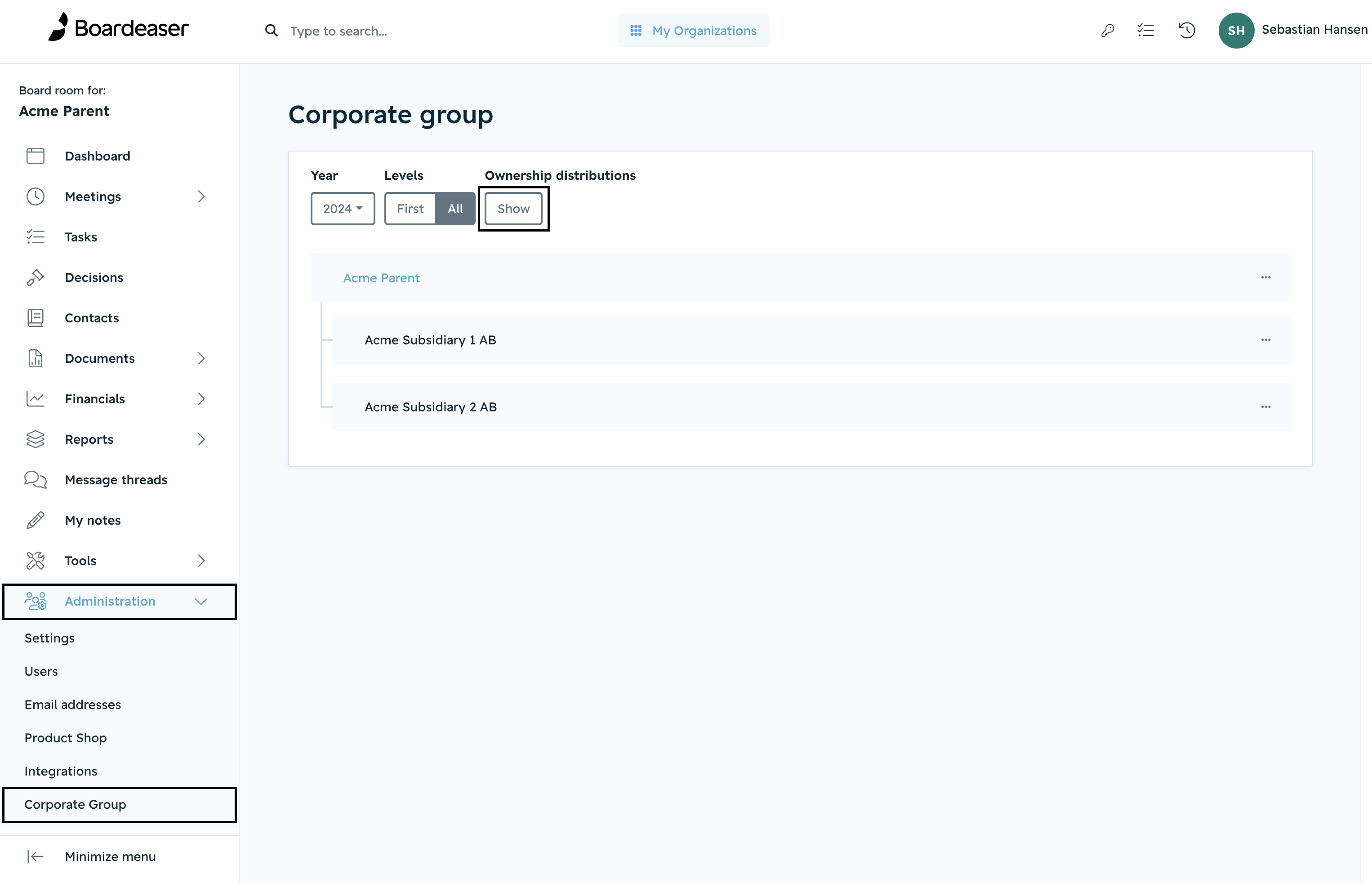
Task: Click the Minimize menu label
Action: tap(111, 856)
